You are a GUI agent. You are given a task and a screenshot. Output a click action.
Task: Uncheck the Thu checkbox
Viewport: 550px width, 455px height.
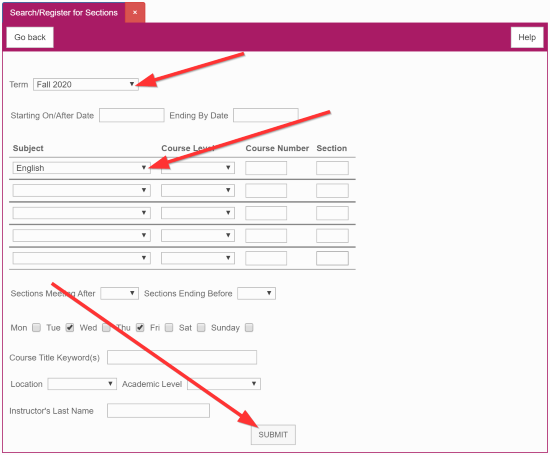pyautogui.click(x=140, y=328)
